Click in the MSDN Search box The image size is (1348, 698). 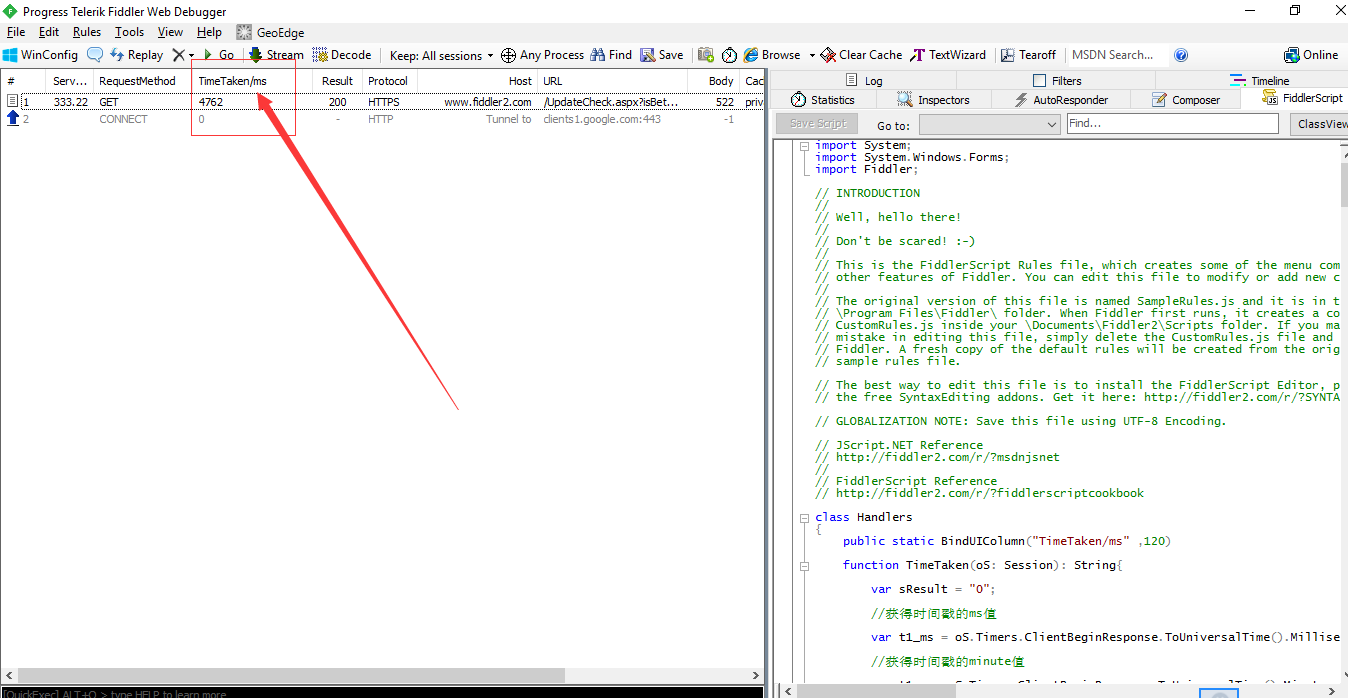point(1117,55)
